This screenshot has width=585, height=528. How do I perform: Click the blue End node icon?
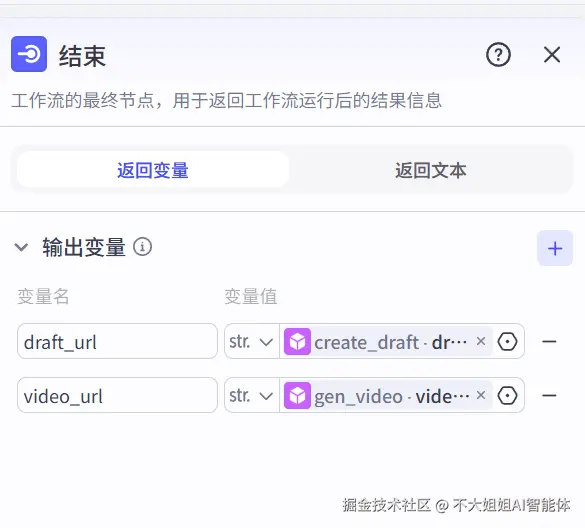coord(29,54)
